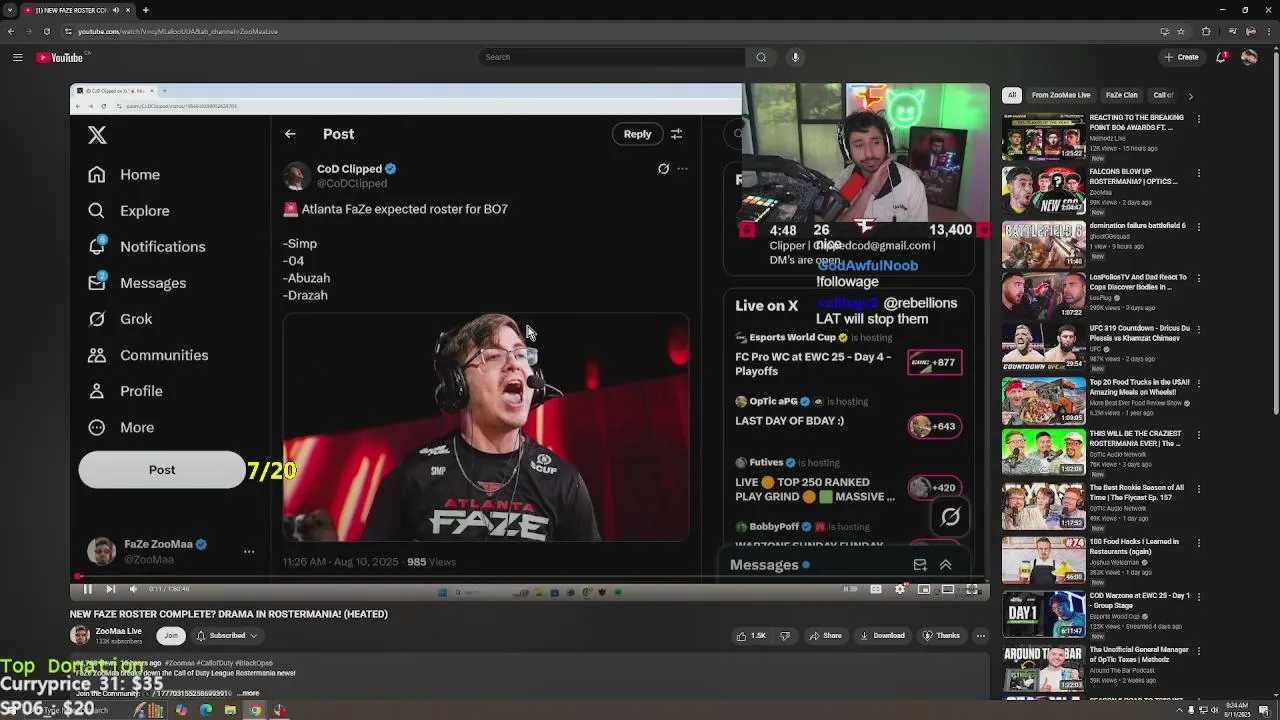This screenshot has height=720, width=1280.
Task: Open Battlefield 6 domination failure thumbnail
Action: coord(1044,244)
